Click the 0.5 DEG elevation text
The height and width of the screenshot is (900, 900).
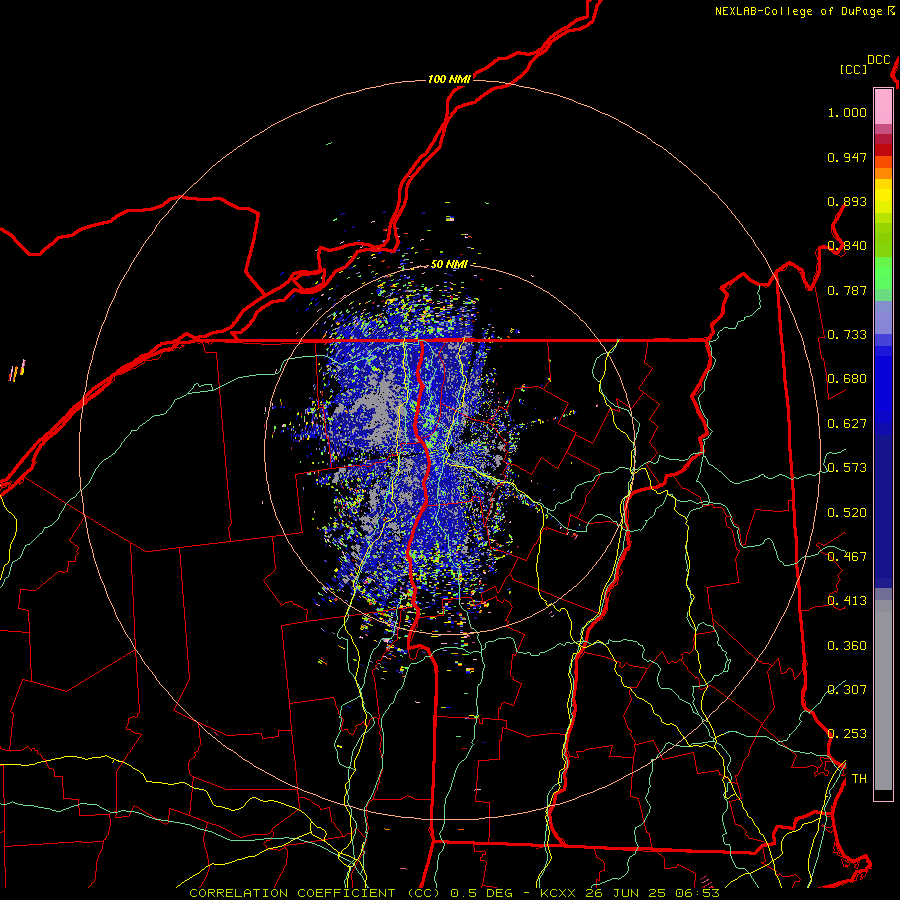481,893
